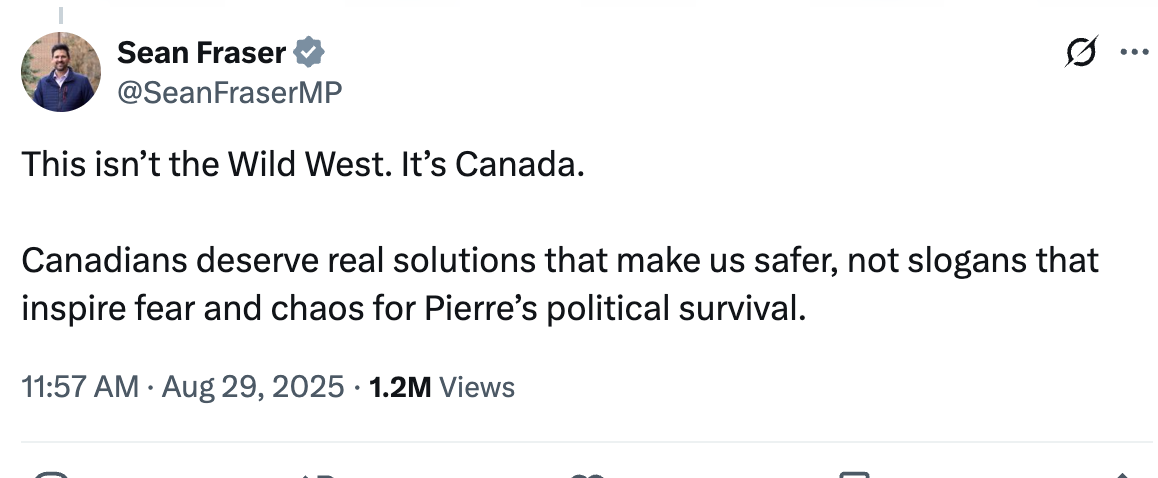Open Grok explain-this-post icon
This screenshot has height=478, width=1158.
coord(1082,51)
